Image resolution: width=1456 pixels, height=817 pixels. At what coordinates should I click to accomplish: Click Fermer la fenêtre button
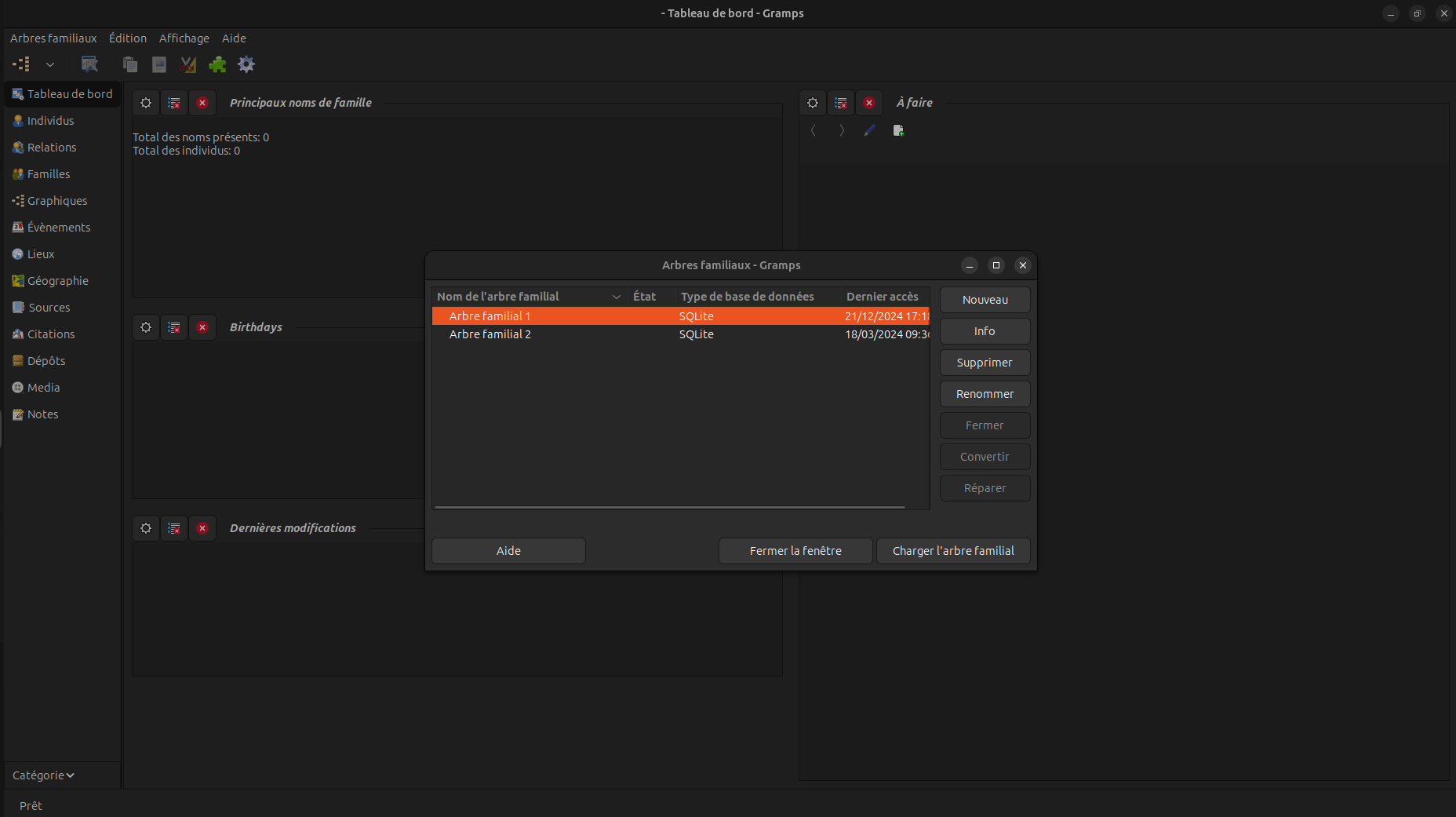(795, 551)
